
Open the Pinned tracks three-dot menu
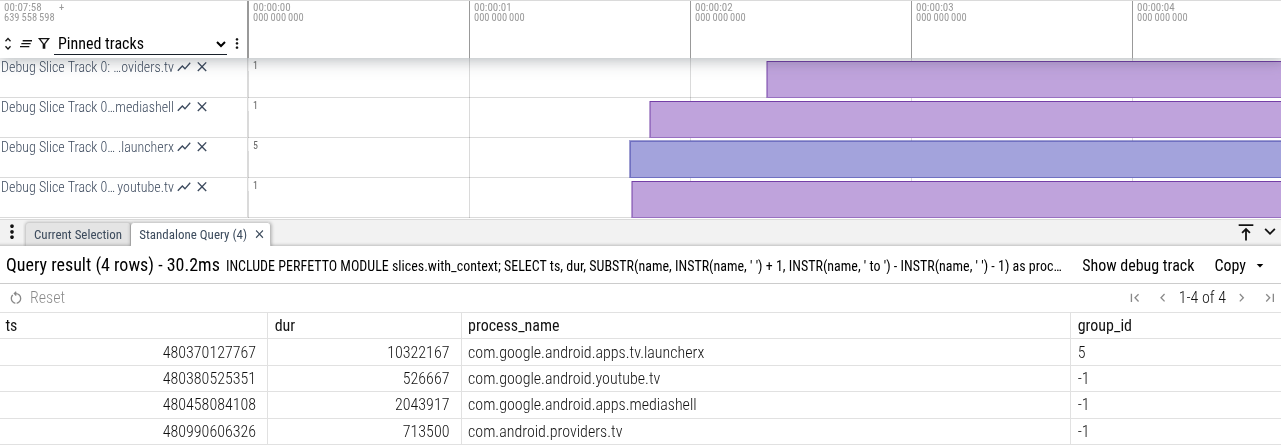pyautogui.click(x=237, y=44)
